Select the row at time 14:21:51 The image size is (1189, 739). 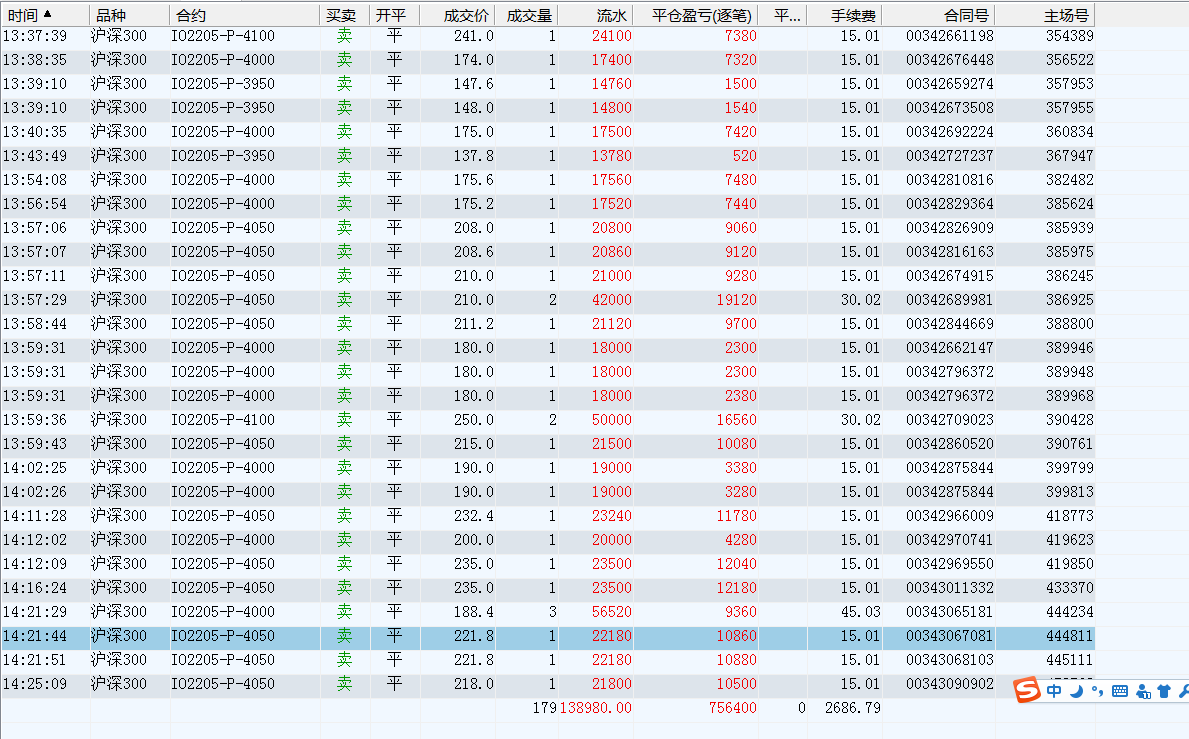coord(547,660)
